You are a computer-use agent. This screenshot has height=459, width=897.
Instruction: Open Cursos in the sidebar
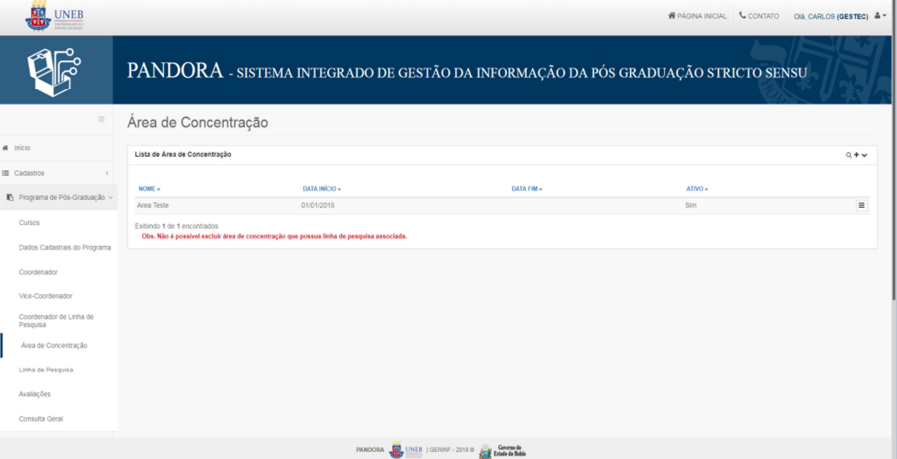(x=29, y=223)
